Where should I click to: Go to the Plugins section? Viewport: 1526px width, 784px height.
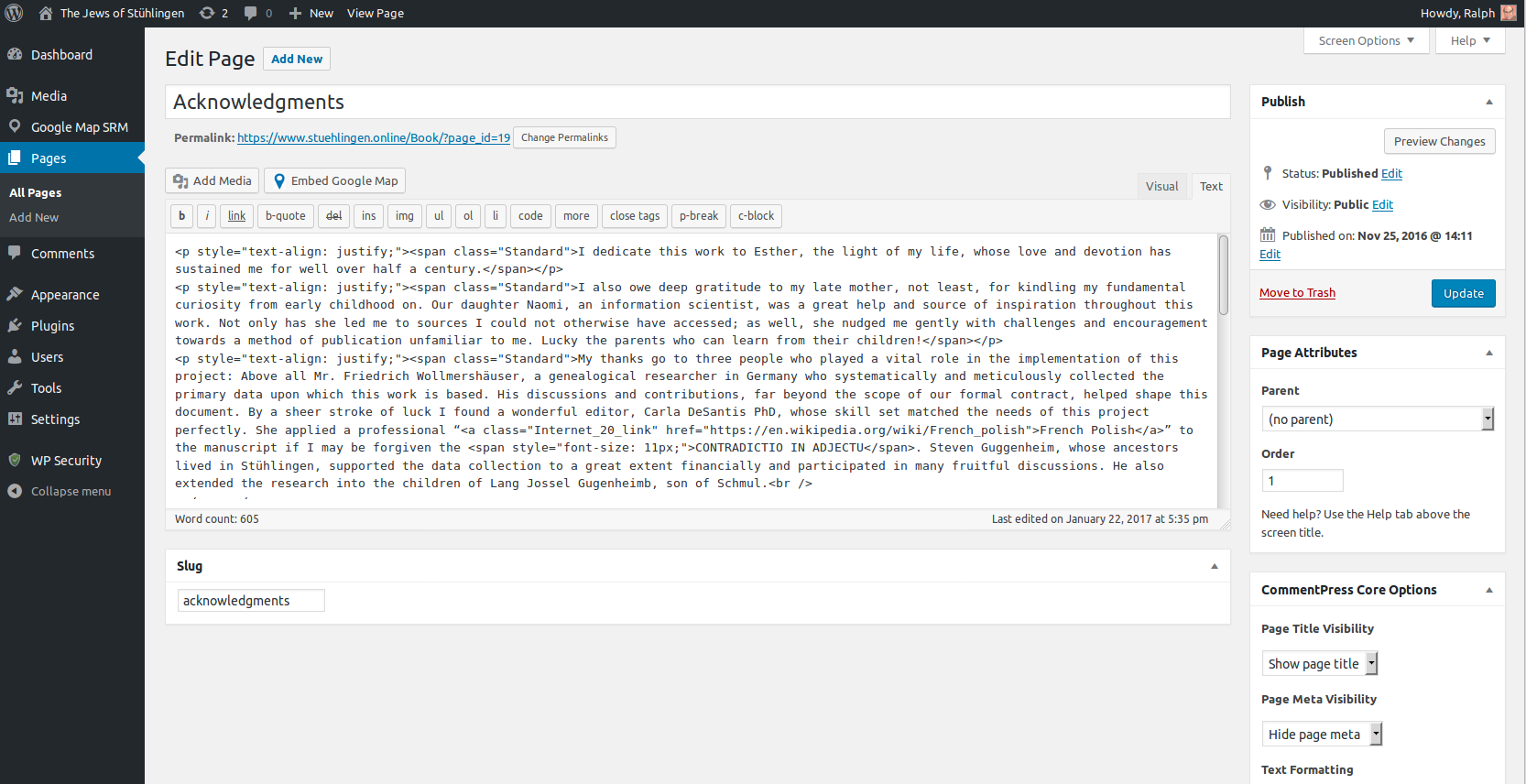52,326
